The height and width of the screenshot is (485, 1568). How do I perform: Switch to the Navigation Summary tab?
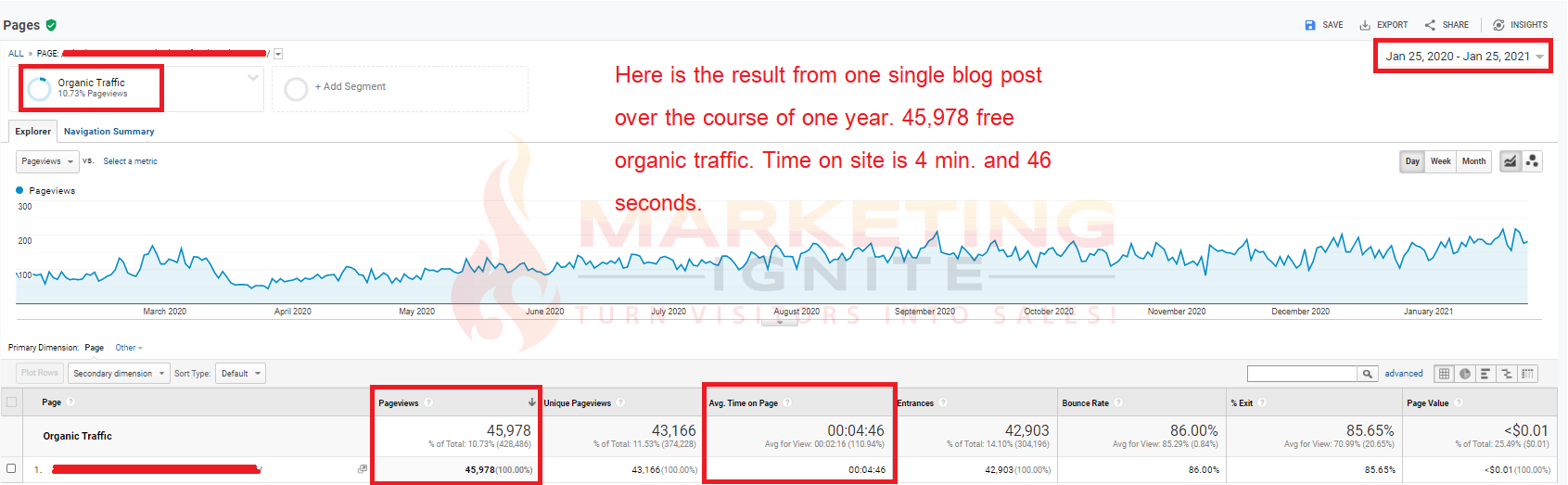pos(108,132)
